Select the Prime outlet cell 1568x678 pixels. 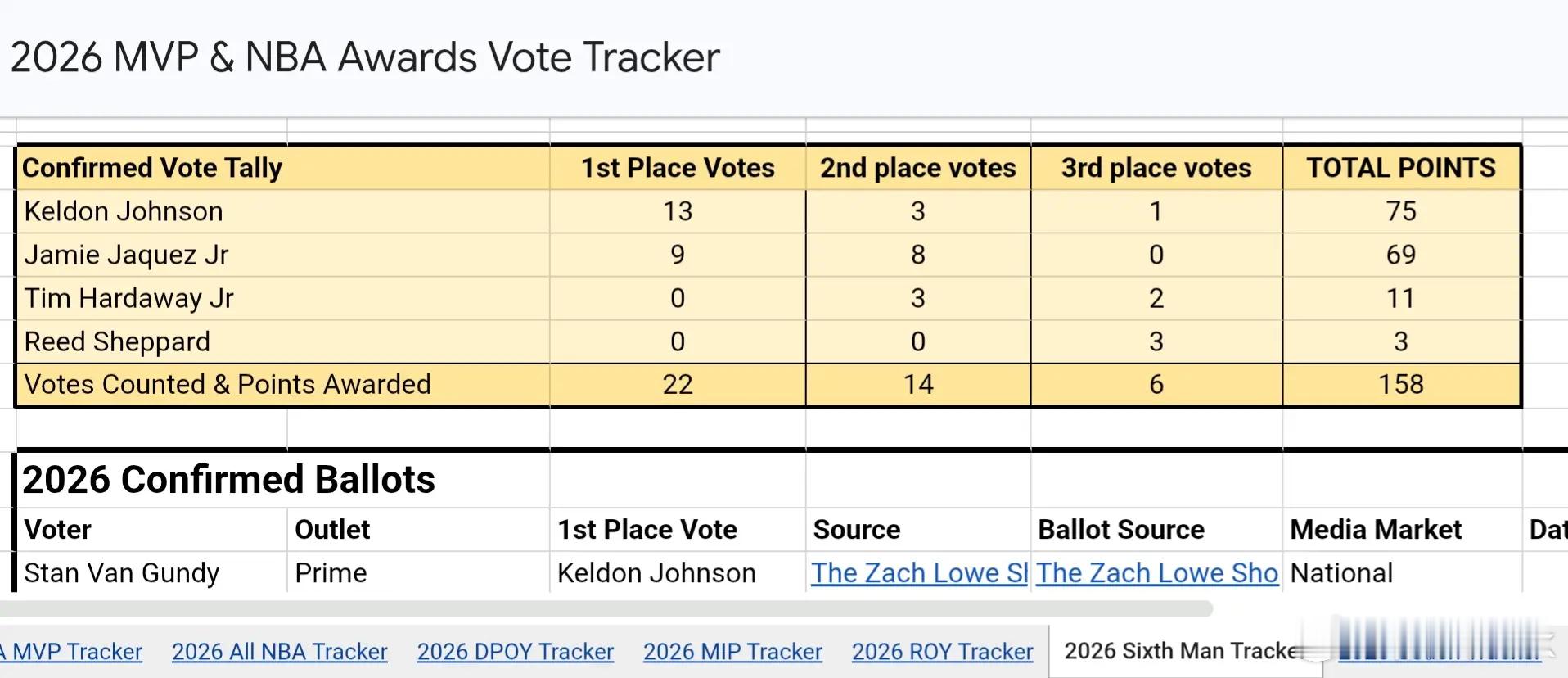pyautogui.click(x=331, y=573)
